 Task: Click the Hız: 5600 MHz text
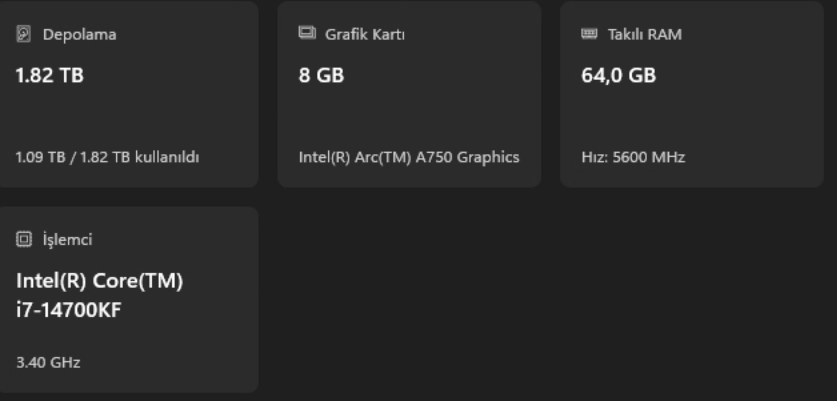(633, 158)
